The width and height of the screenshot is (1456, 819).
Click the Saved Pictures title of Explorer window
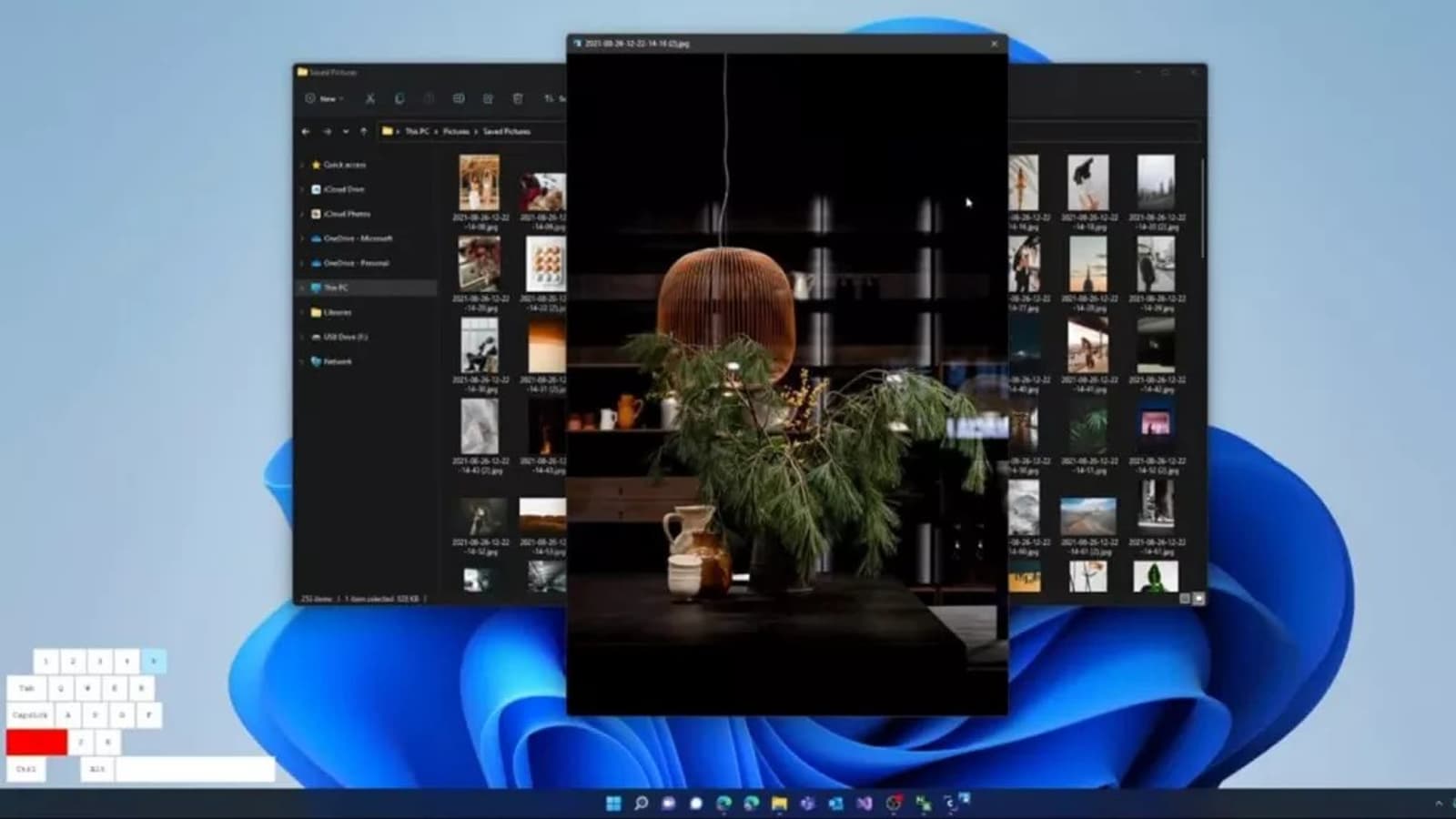(x=333, y=72)
